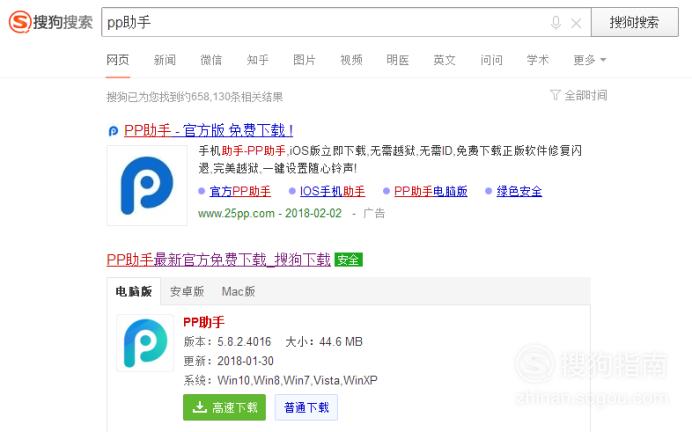Clear the search box with X icon

click(x=576, y=23)
